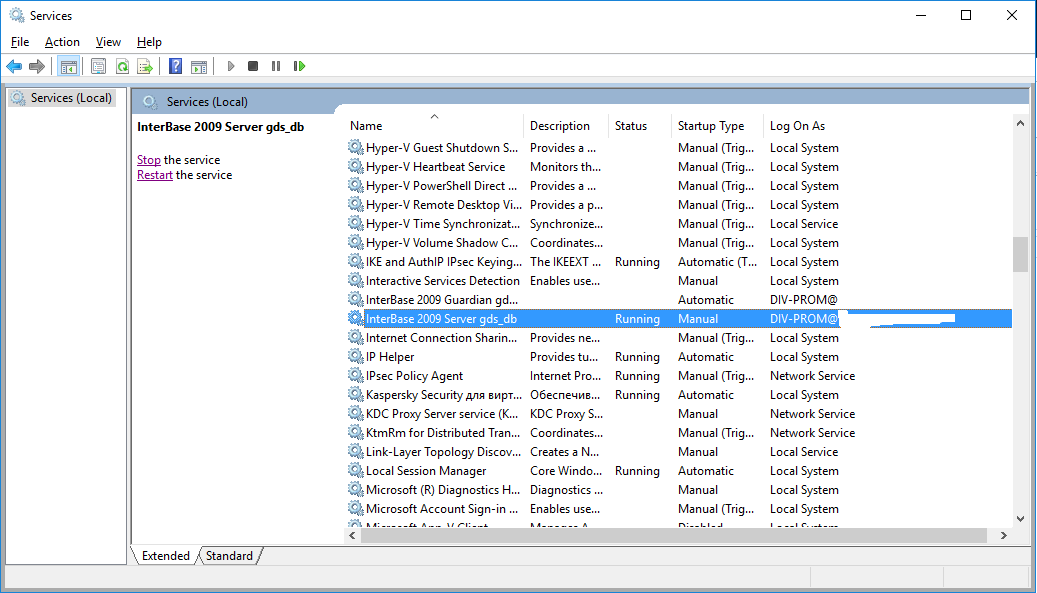Viewport: 1037px width, 593px height.
Task: Click the Back arrow toolbar icon
Action: tap(14, 66)
